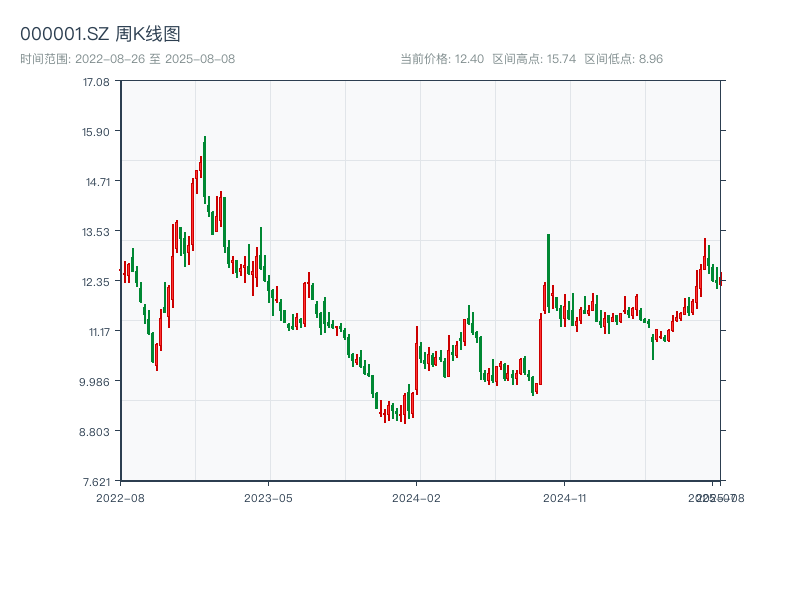Screen dimensions: 800x600
Task: Select the 时间范围 2022-08-26 至 2025-08-08 text
Action: pyautogui.click(x=128, y=59)
